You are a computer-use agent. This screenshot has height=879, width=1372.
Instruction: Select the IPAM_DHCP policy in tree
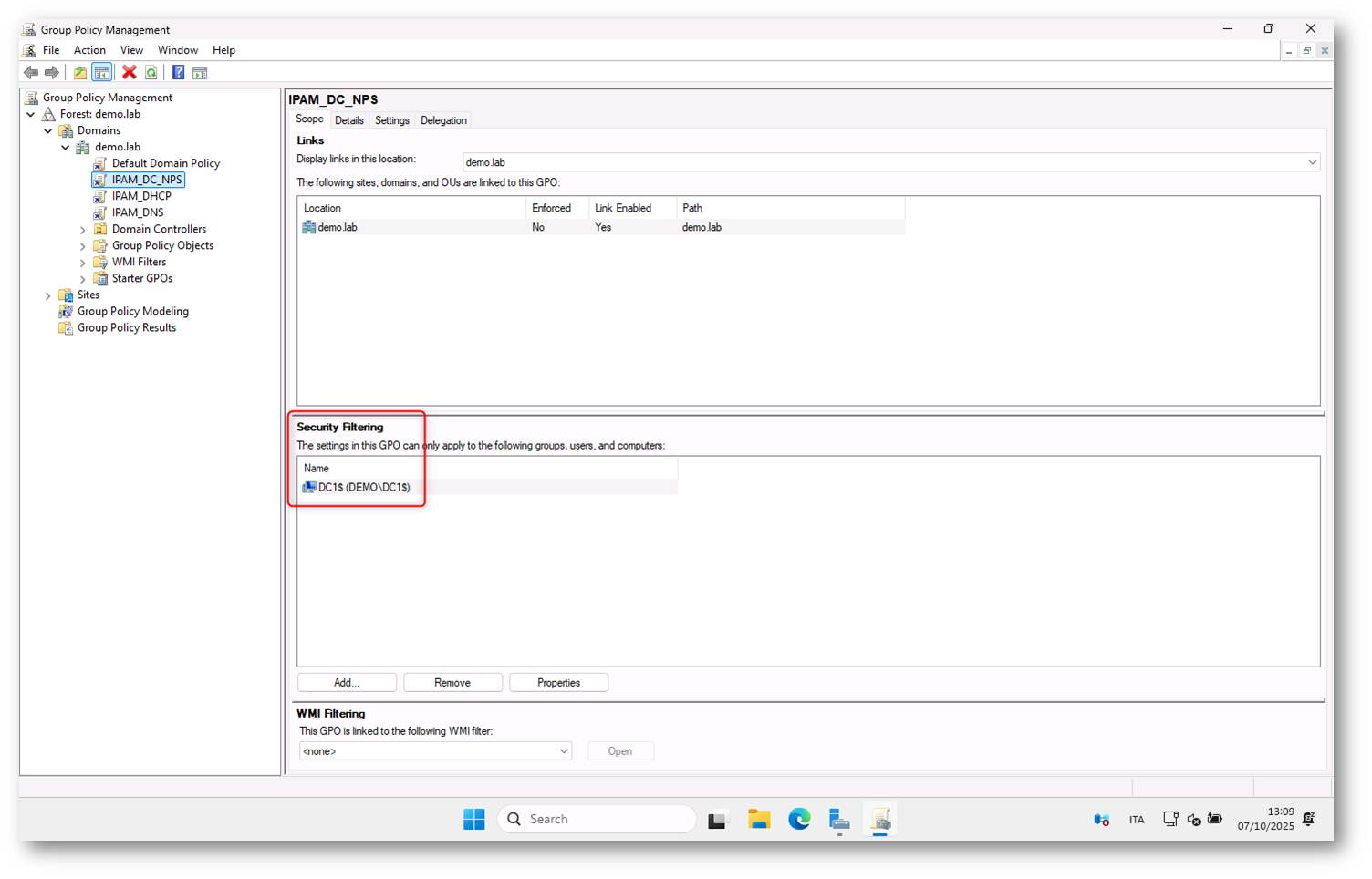141,196
